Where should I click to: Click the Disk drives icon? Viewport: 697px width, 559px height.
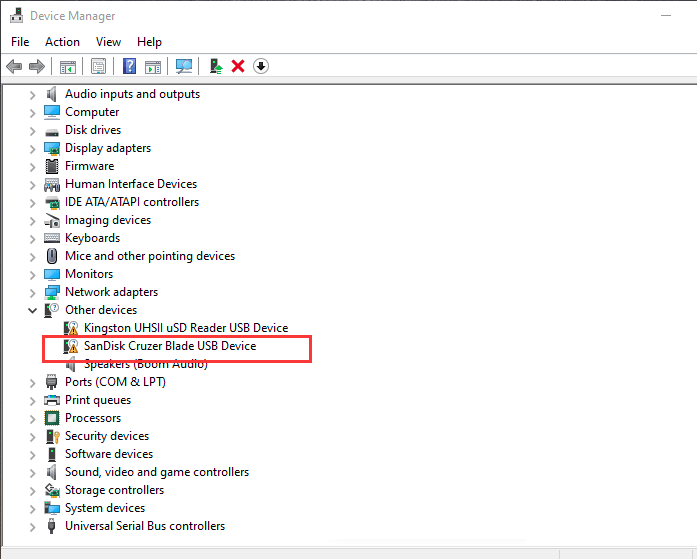52,132
